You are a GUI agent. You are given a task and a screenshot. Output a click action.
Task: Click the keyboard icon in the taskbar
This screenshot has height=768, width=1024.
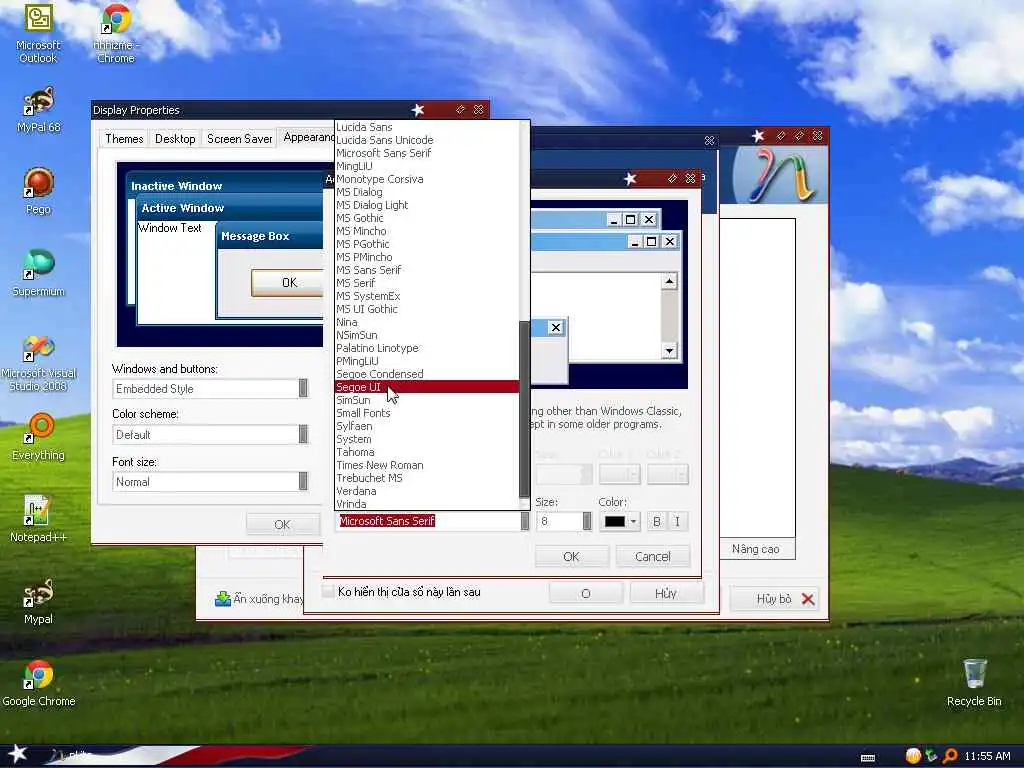tap(868, 758)
